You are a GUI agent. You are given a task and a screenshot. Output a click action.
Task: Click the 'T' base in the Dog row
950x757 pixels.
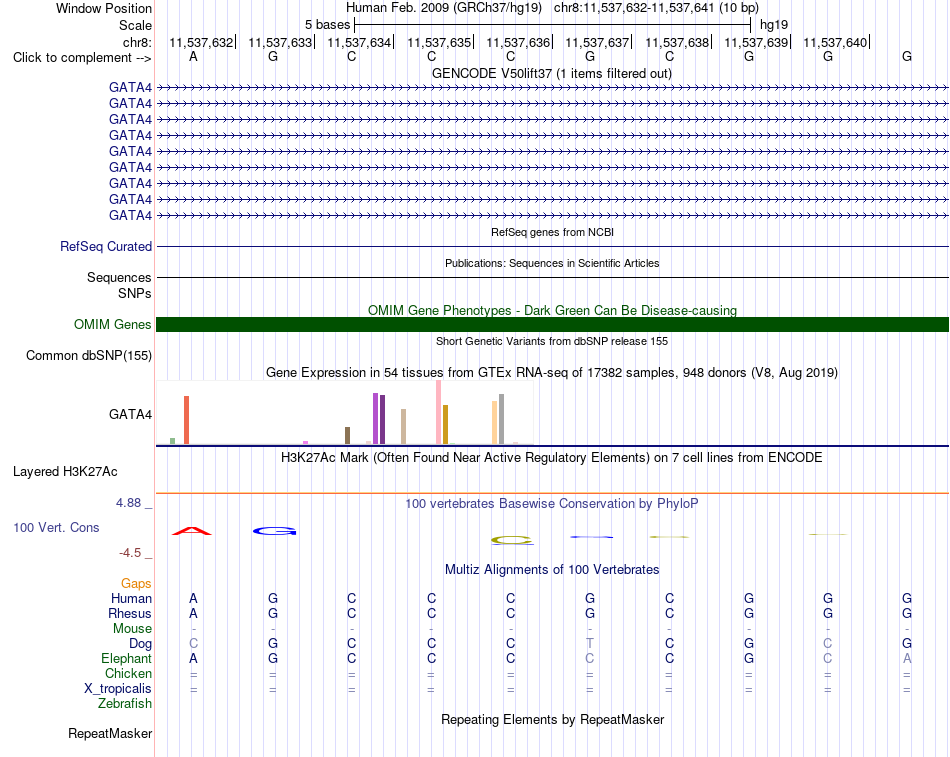coord(590,643)
